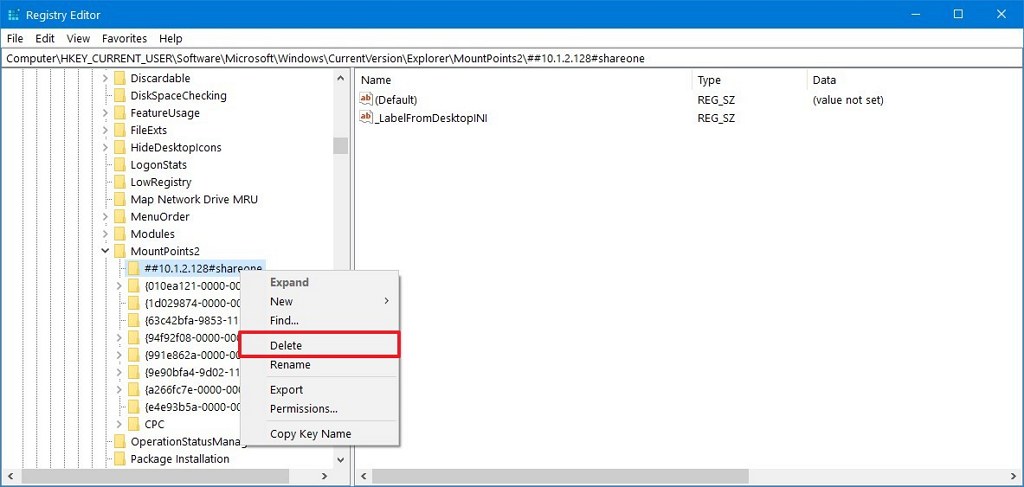The width and height of the screenshot is (1024, 487).
Task: Choose Copy Key Name from context menu
Action: pos(319,433)
